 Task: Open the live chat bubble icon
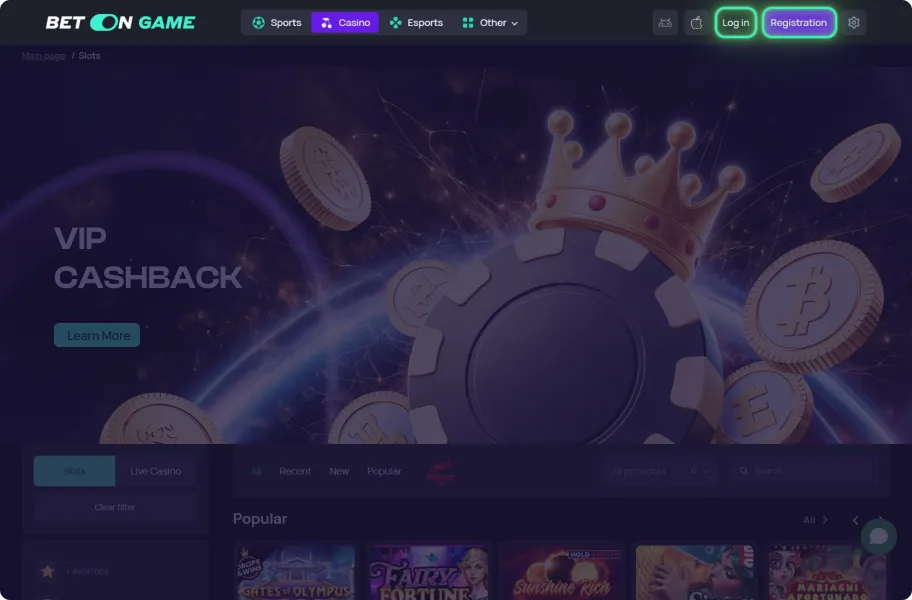(x=878, y=536)
